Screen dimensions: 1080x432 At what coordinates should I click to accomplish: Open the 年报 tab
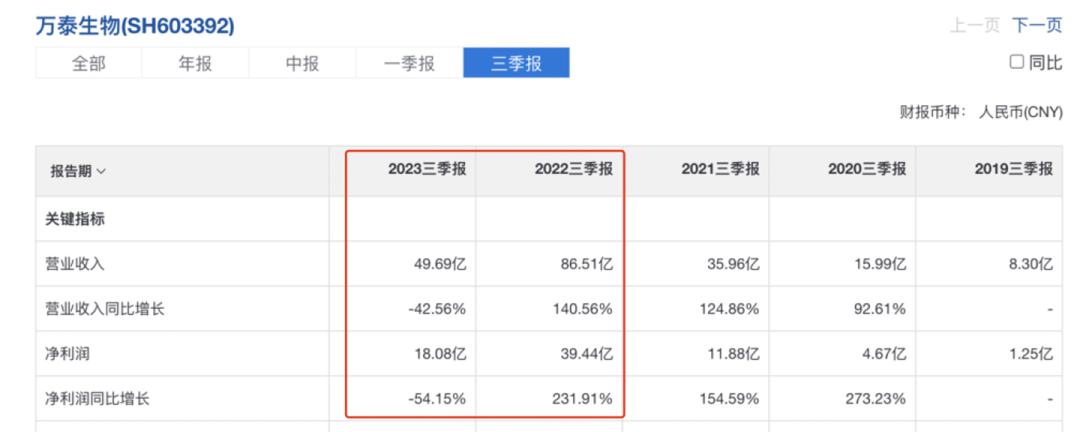[195, 63]
